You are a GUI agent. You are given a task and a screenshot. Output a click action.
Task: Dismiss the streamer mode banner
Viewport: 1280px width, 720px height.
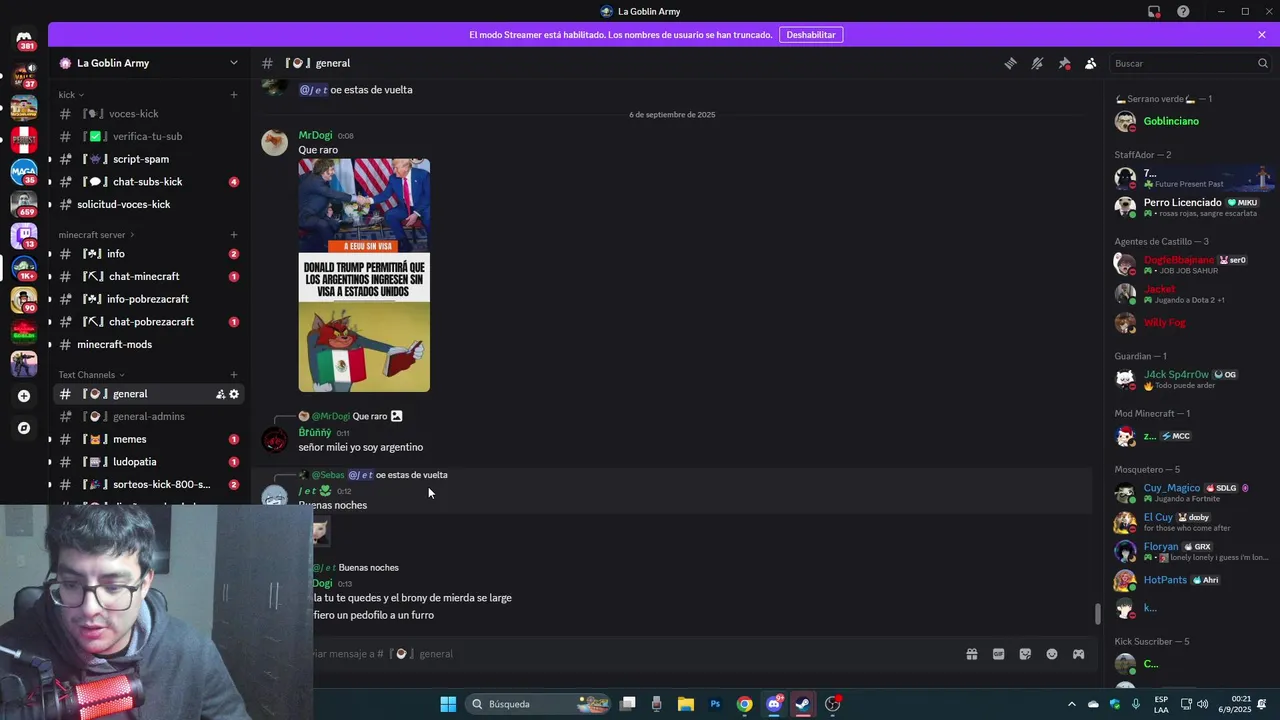pos(1262,35)
